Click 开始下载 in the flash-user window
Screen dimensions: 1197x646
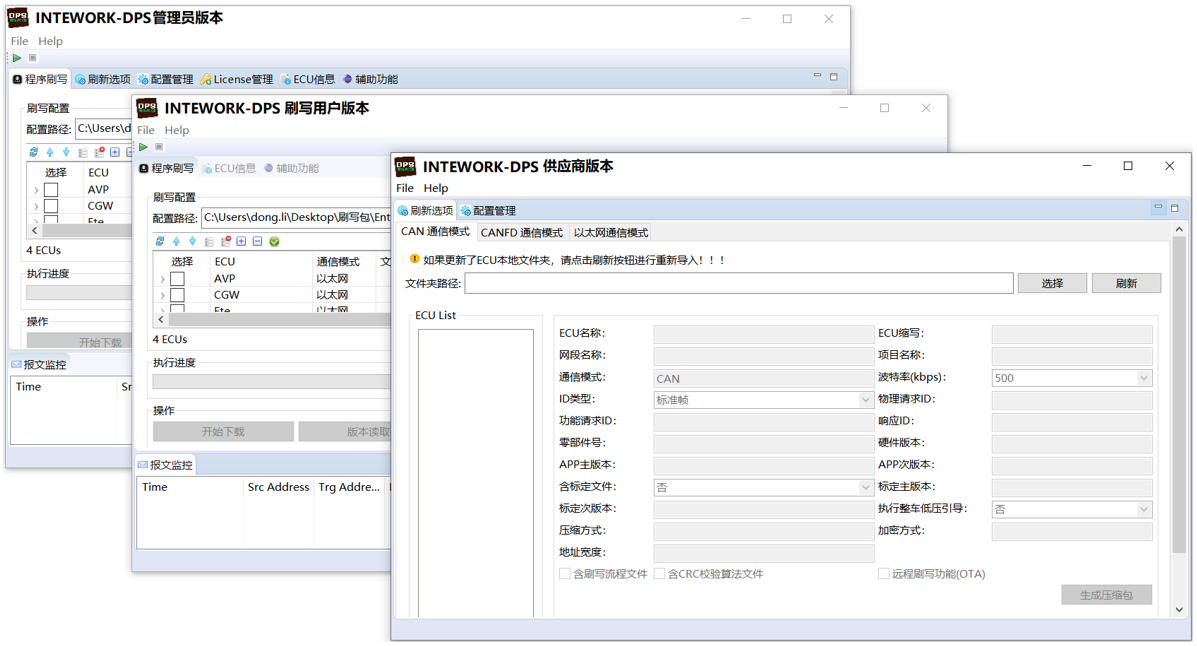(223, 431)
